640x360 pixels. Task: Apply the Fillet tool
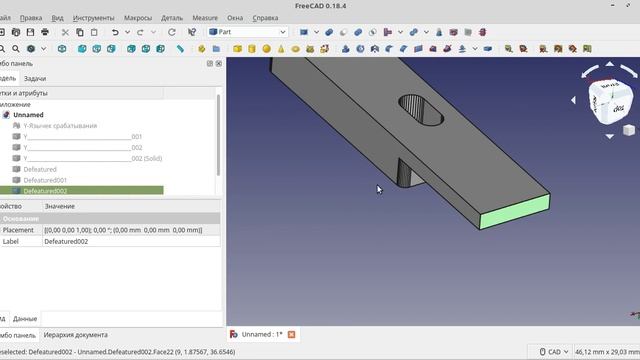(389, 49)
